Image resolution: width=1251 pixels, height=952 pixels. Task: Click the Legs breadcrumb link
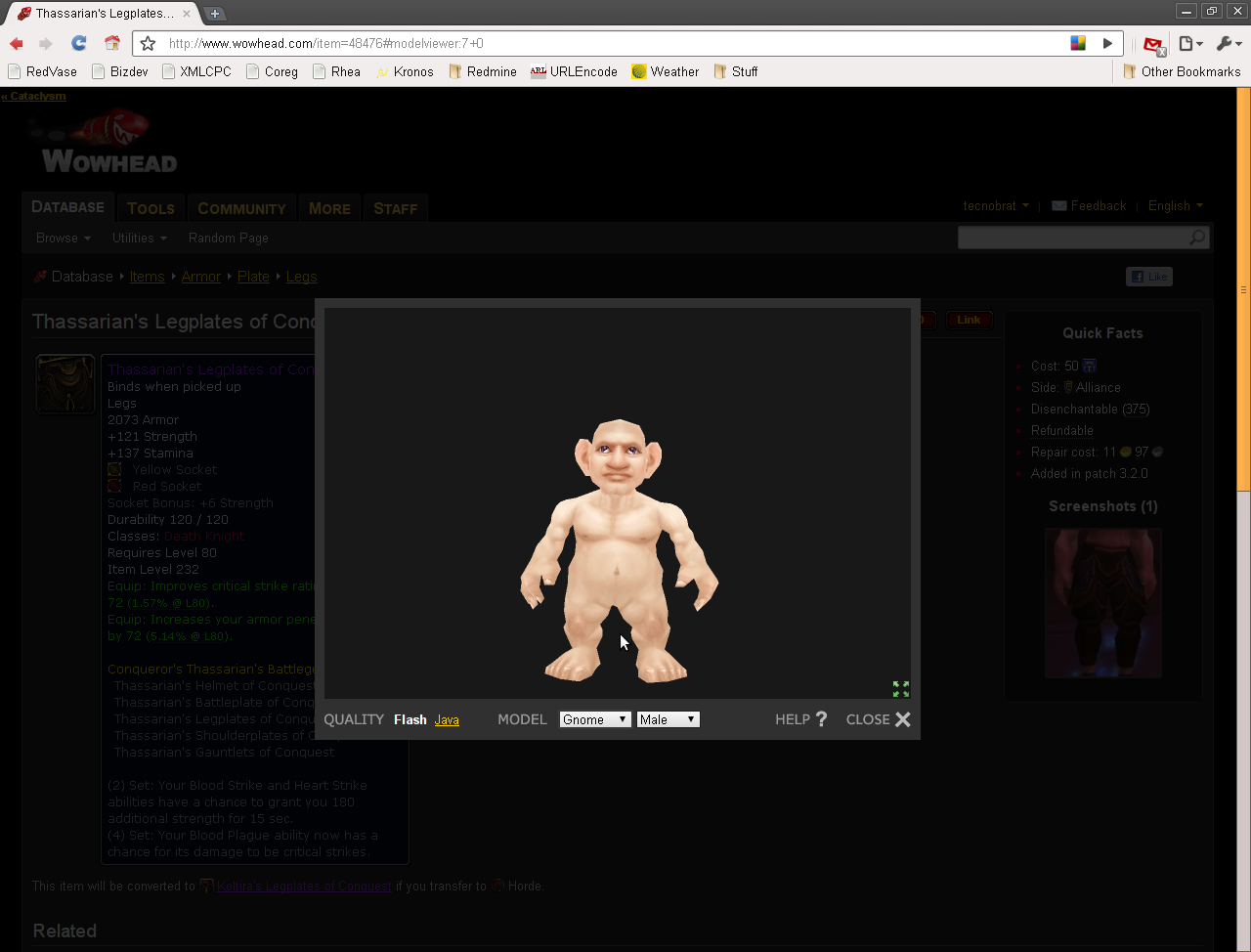pyautogui.click(x=302, y=277)
